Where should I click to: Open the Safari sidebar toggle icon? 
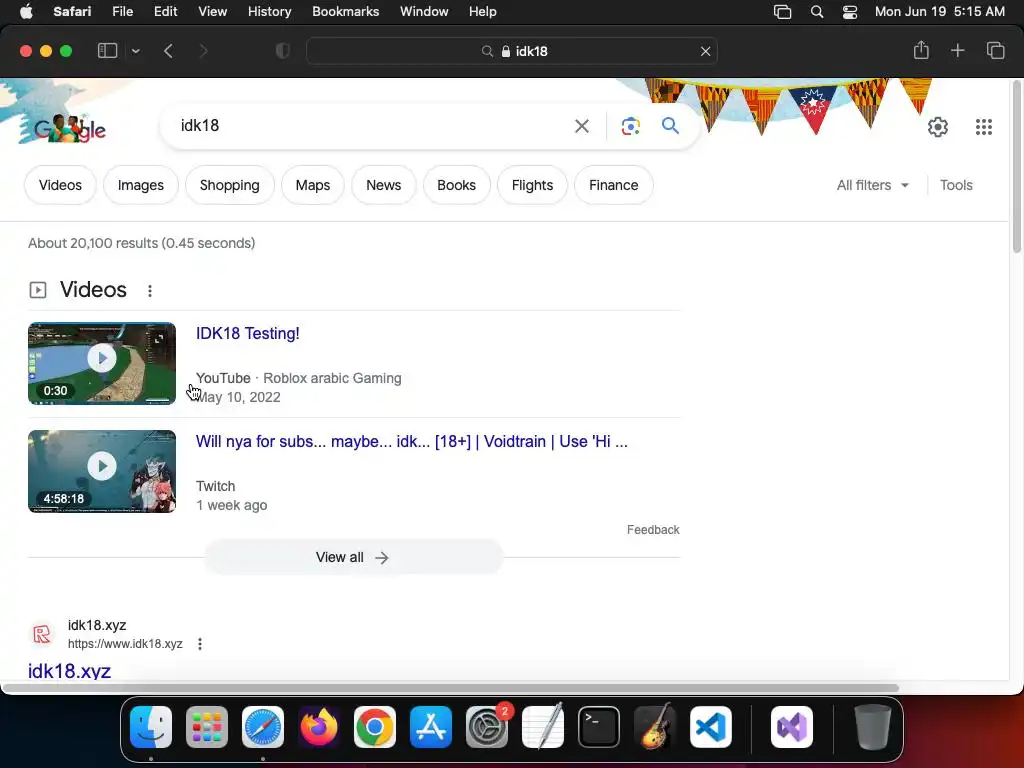point(107,51)
